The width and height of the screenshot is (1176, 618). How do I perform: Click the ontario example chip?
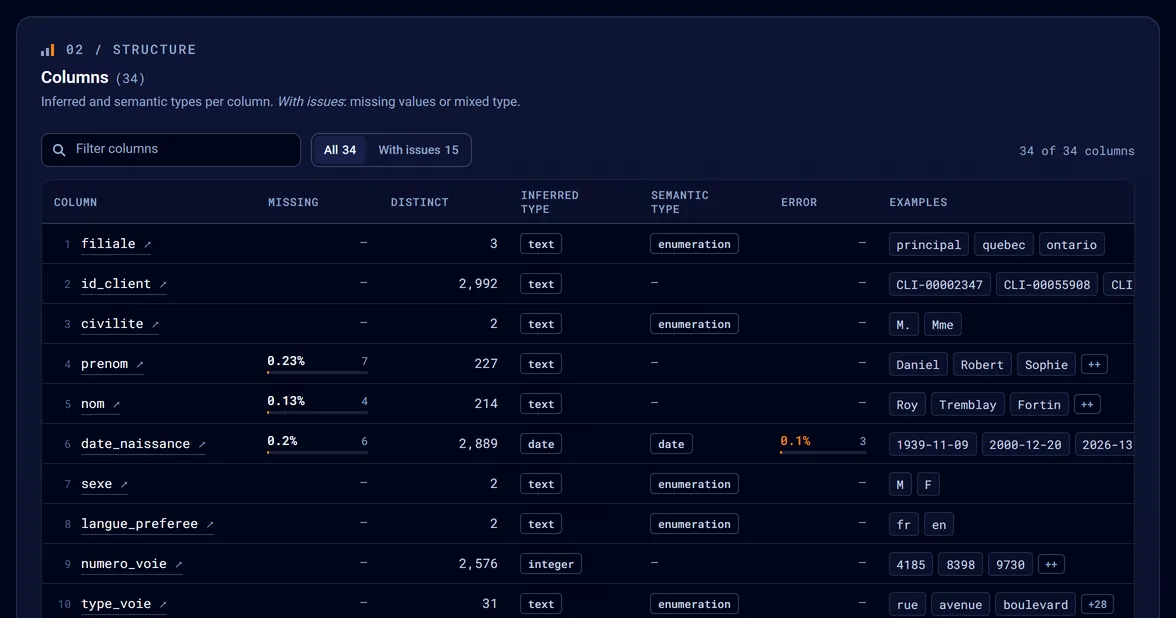point(1071,244)
